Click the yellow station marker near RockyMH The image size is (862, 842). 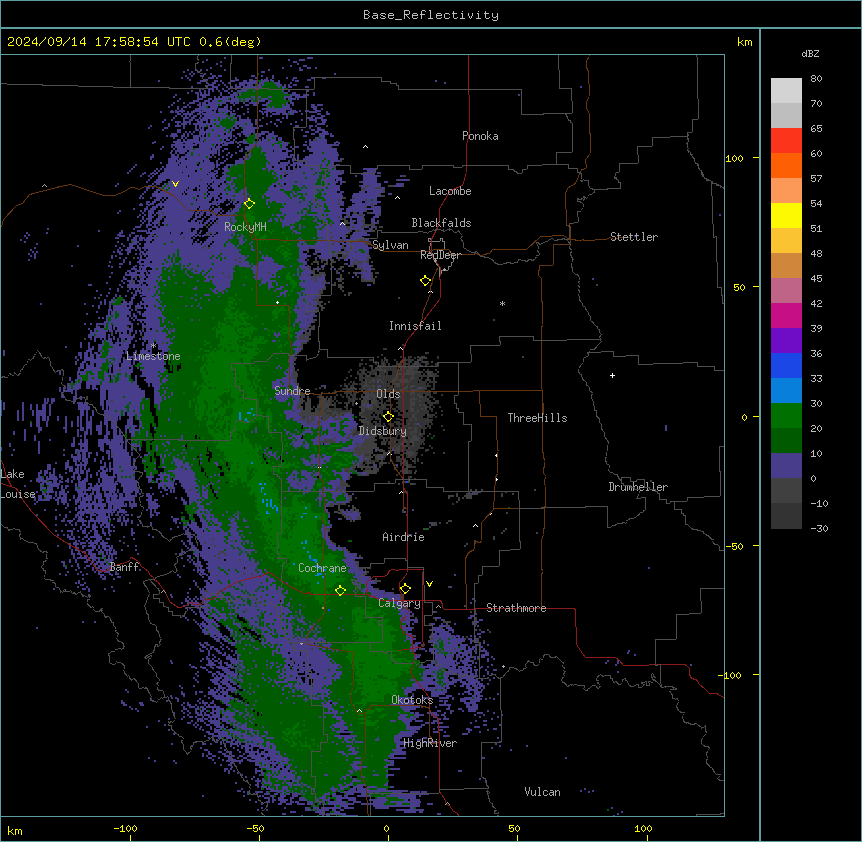tap(249, 204)
